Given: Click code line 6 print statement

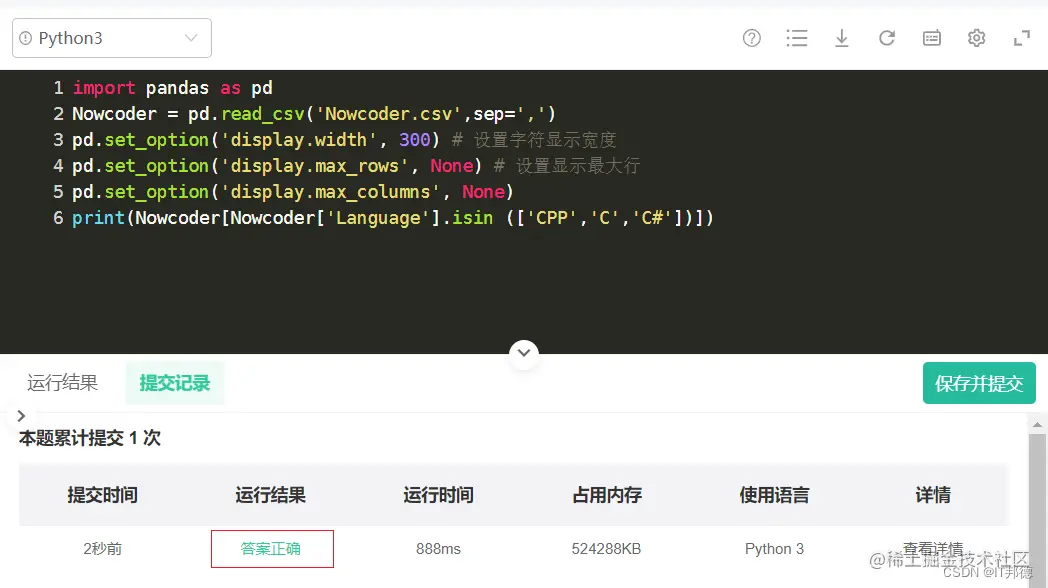Looking at the screenshot, I should pyautogui.click(x=392, y=218).
